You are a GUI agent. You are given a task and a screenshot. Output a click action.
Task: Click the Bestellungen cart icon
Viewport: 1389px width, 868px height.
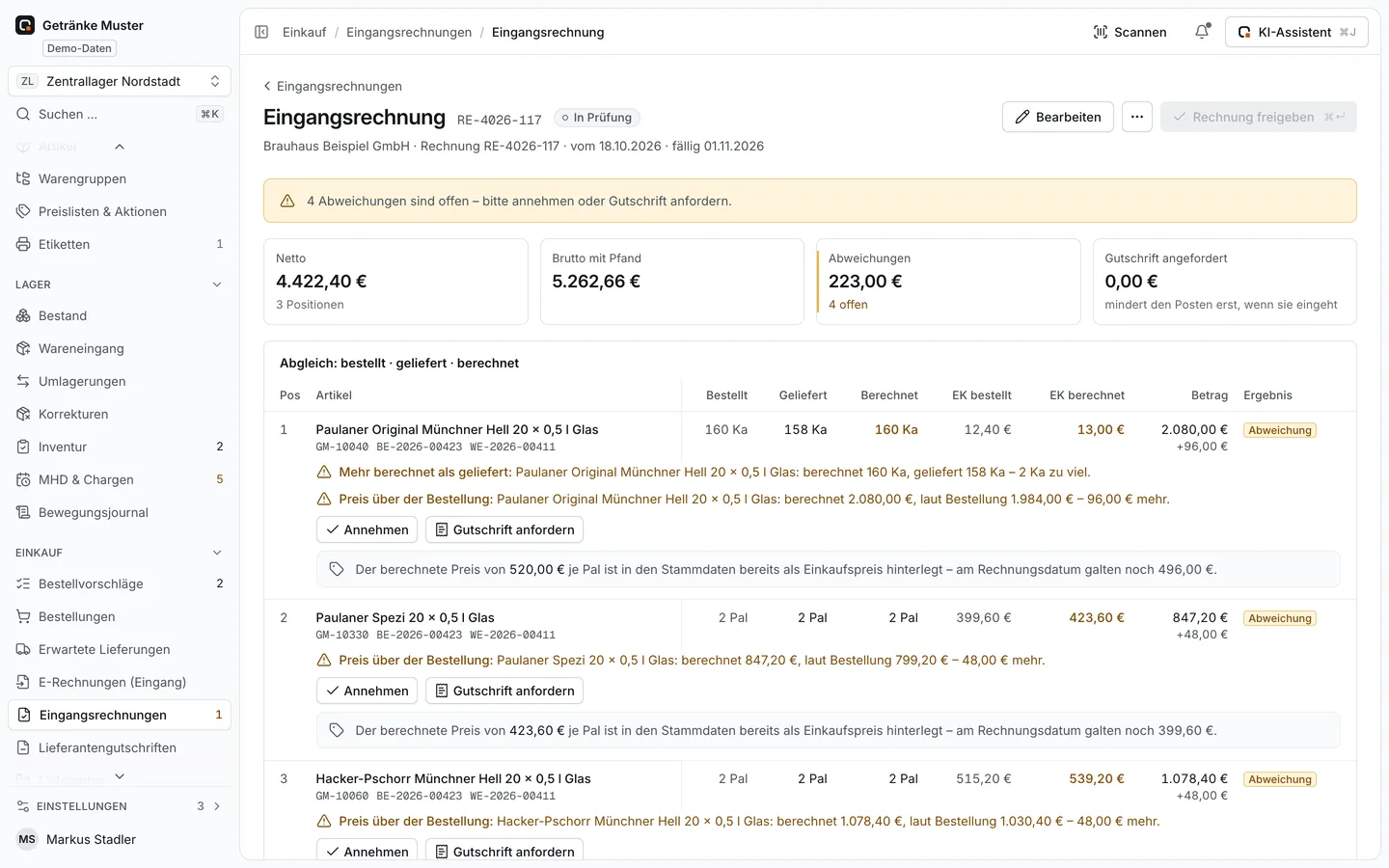point(23,616)
